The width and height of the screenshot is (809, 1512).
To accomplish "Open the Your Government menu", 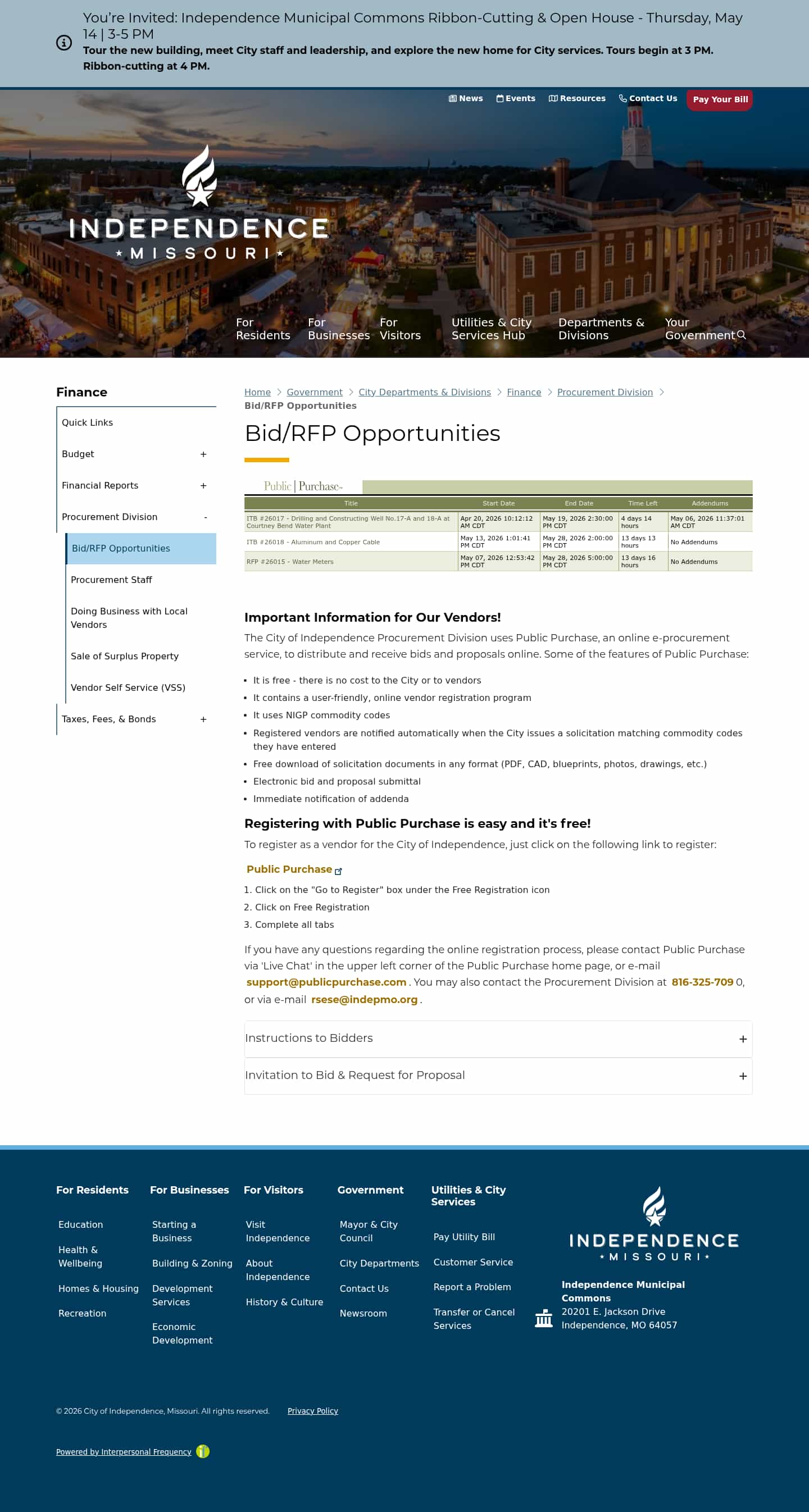I will click(x=700, y=329).
